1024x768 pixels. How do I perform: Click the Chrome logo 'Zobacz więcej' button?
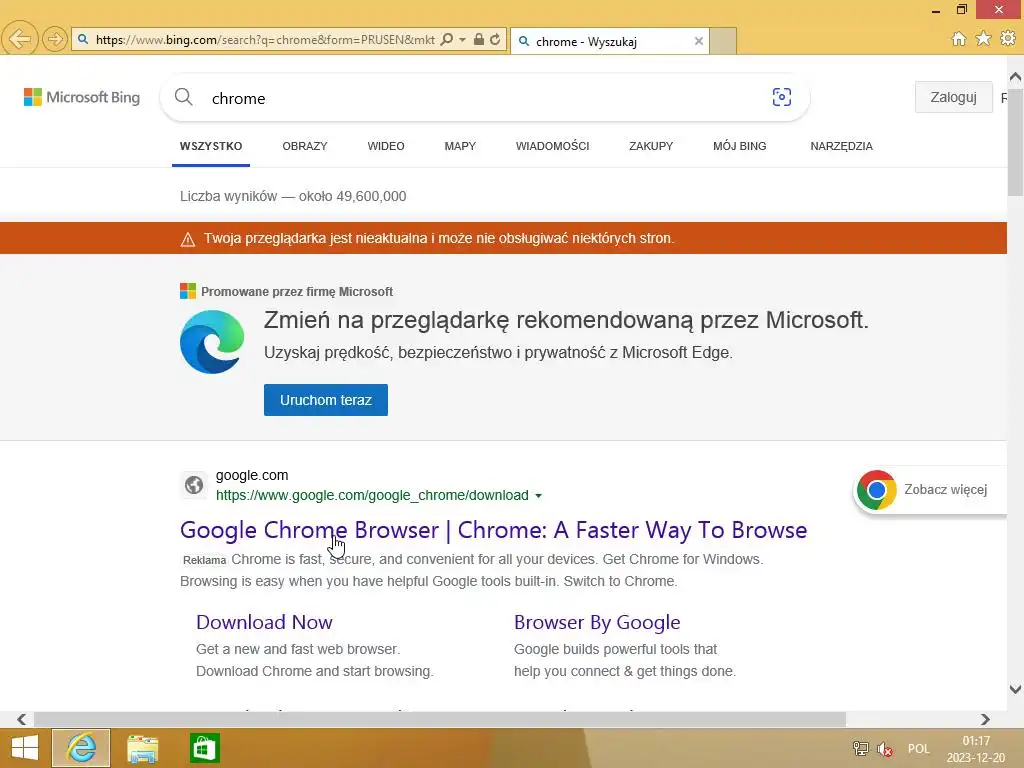[930, 490]
